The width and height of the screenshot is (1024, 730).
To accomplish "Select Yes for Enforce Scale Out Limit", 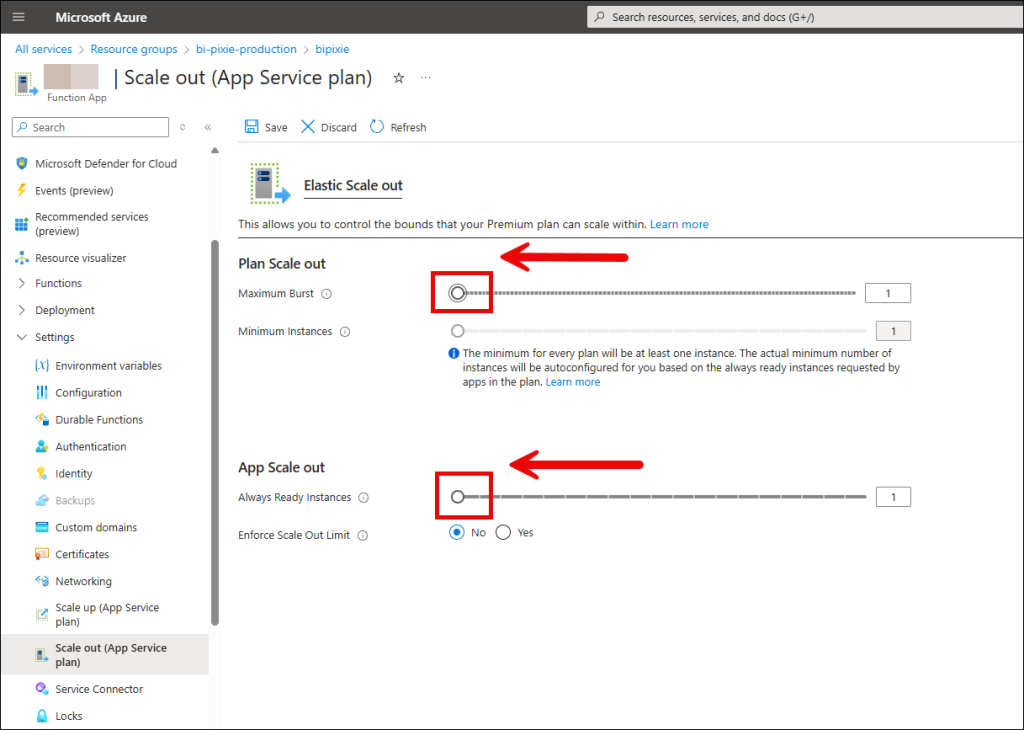I will pyautogui.click(x=503, y=532).
